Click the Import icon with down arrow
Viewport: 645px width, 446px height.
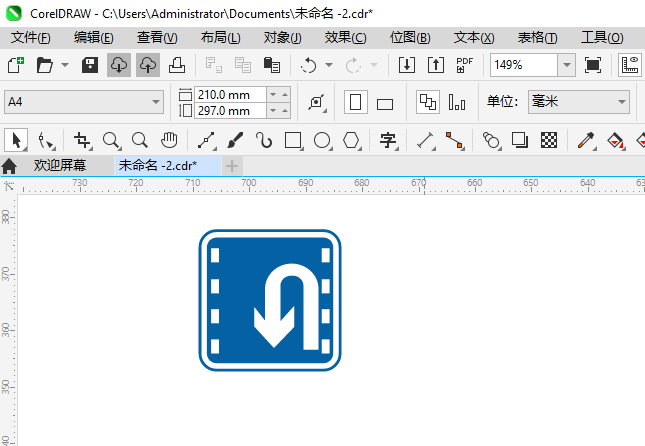407,65
